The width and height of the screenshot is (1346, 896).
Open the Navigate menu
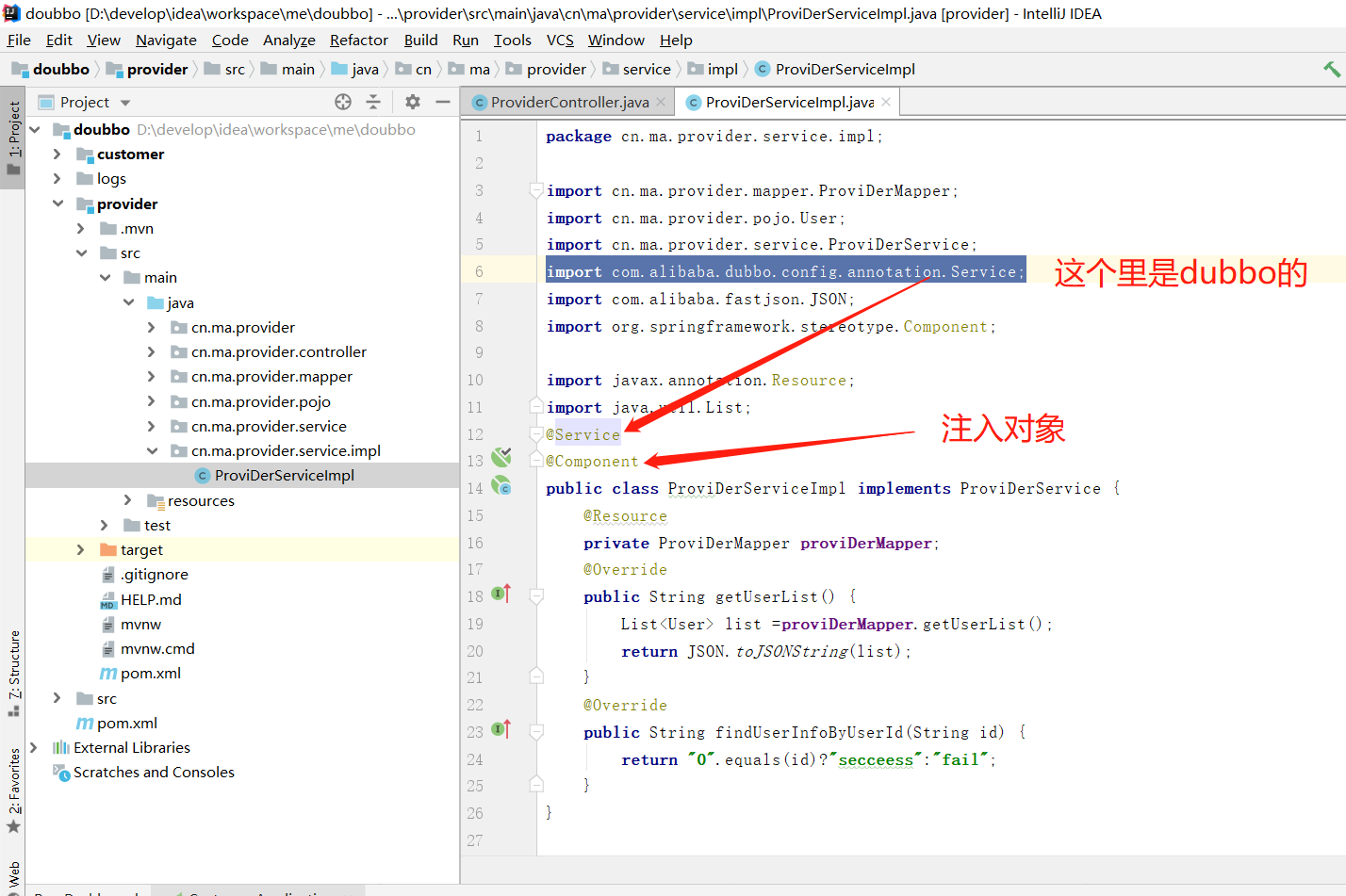(166, 40)
